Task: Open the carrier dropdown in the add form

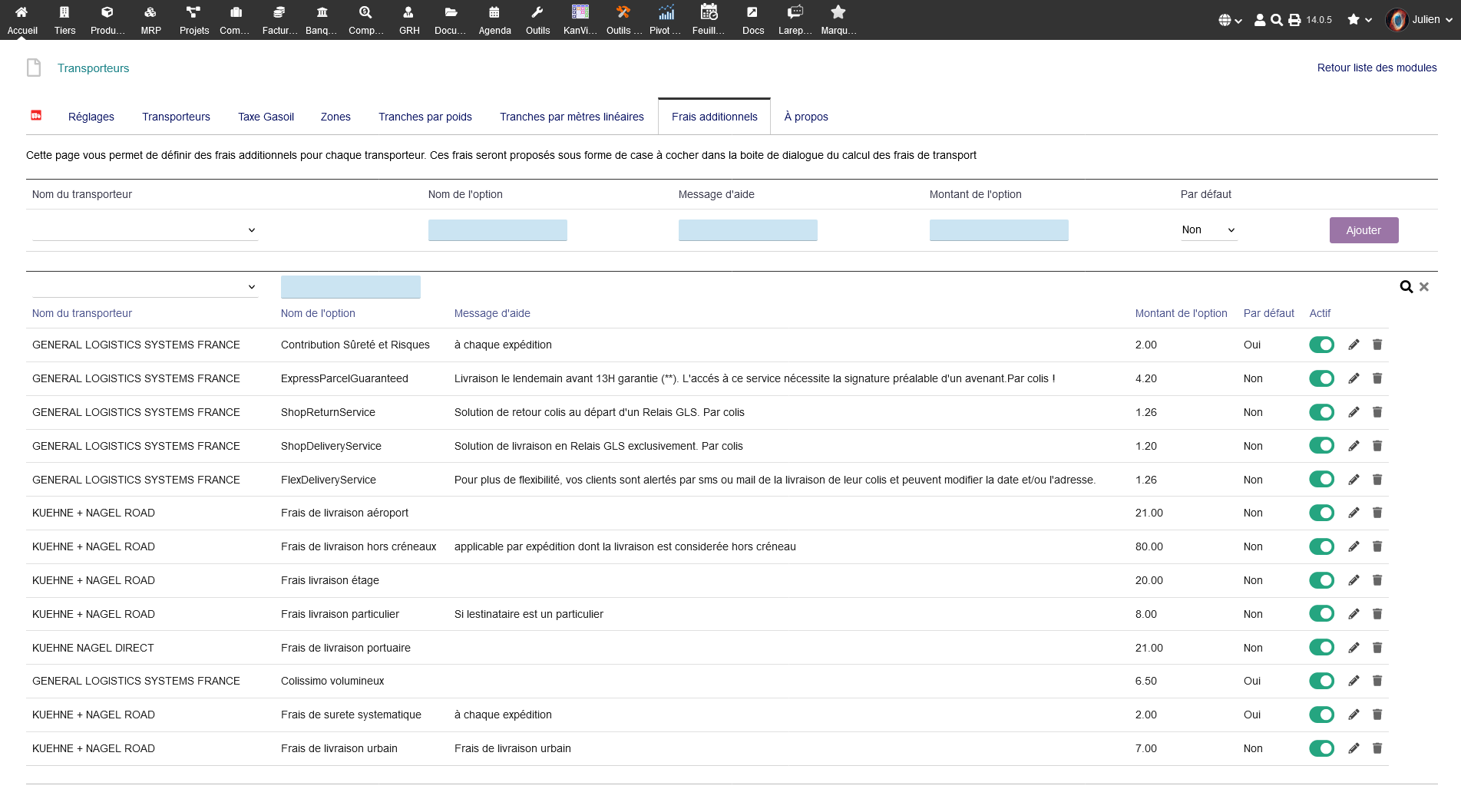Action: coord(145,230)
